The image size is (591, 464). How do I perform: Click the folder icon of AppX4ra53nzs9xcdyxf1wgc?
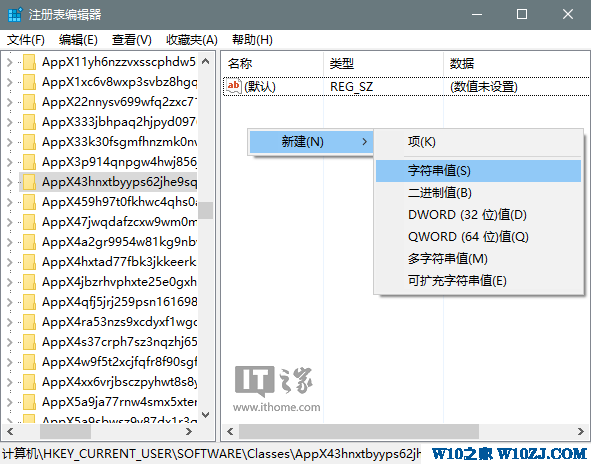click(x=29, y=322)
